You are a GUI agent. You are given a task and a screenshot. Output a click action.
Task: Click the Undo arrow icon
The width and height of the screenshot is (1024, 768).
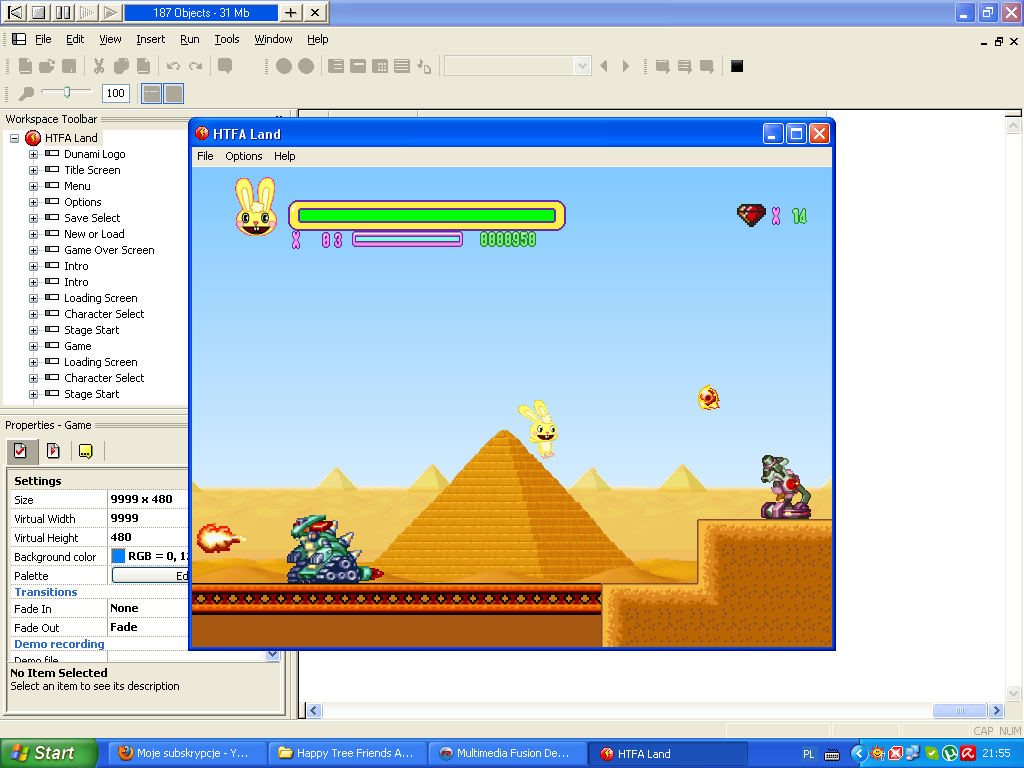pyautogui.click(x=173, y=66)
